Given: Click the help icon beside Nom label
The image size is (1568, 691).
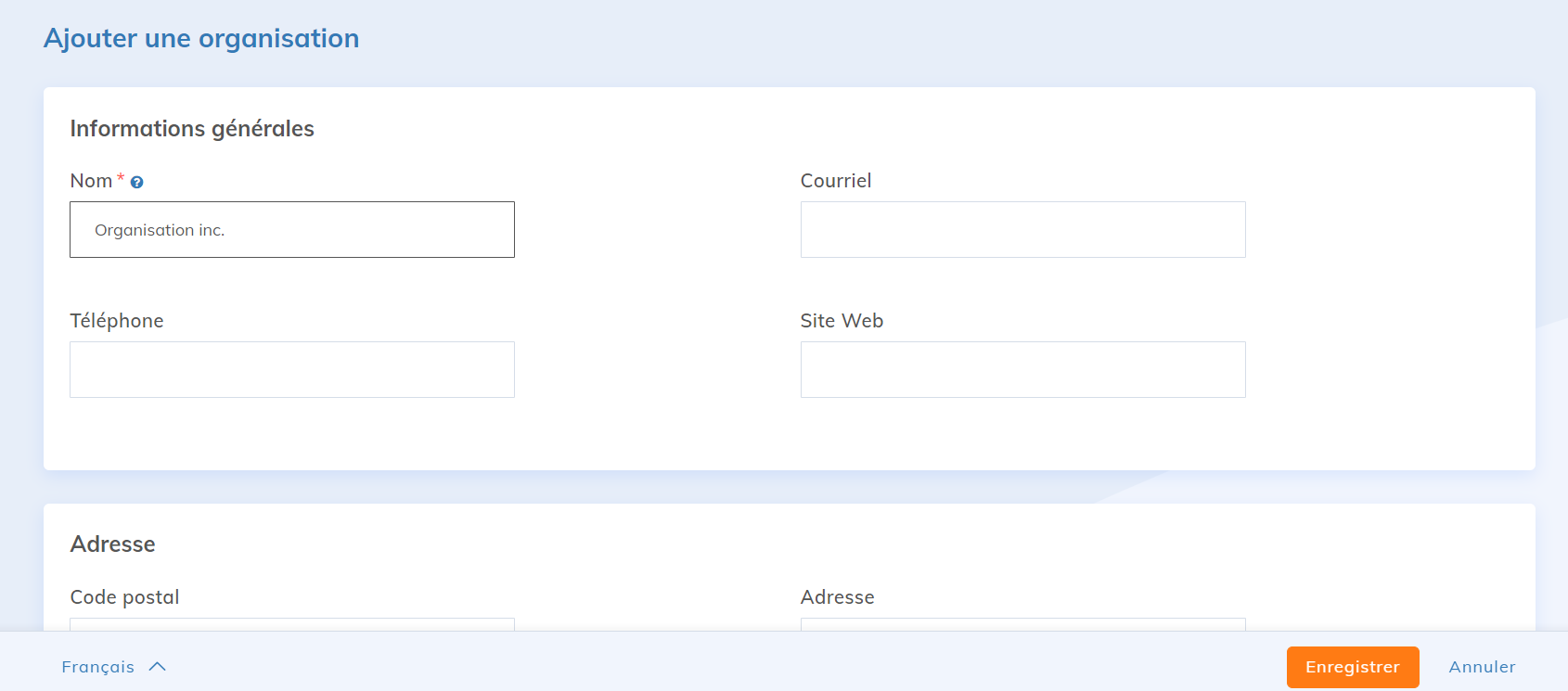Looking at the screenshot, I should [136, 183].
